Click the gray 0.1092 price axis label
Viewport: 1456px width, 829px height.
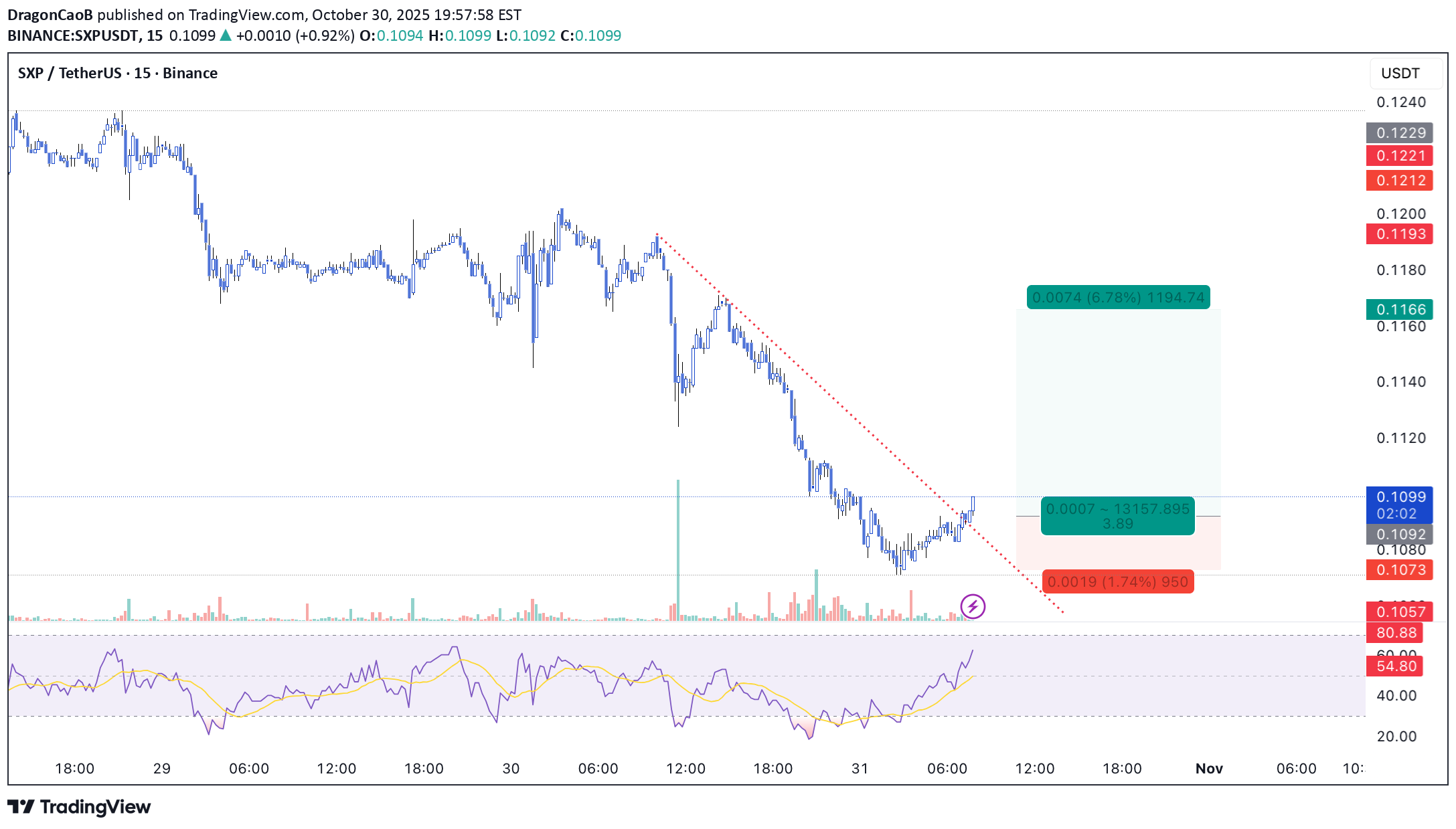click(x=1400, y=534)
